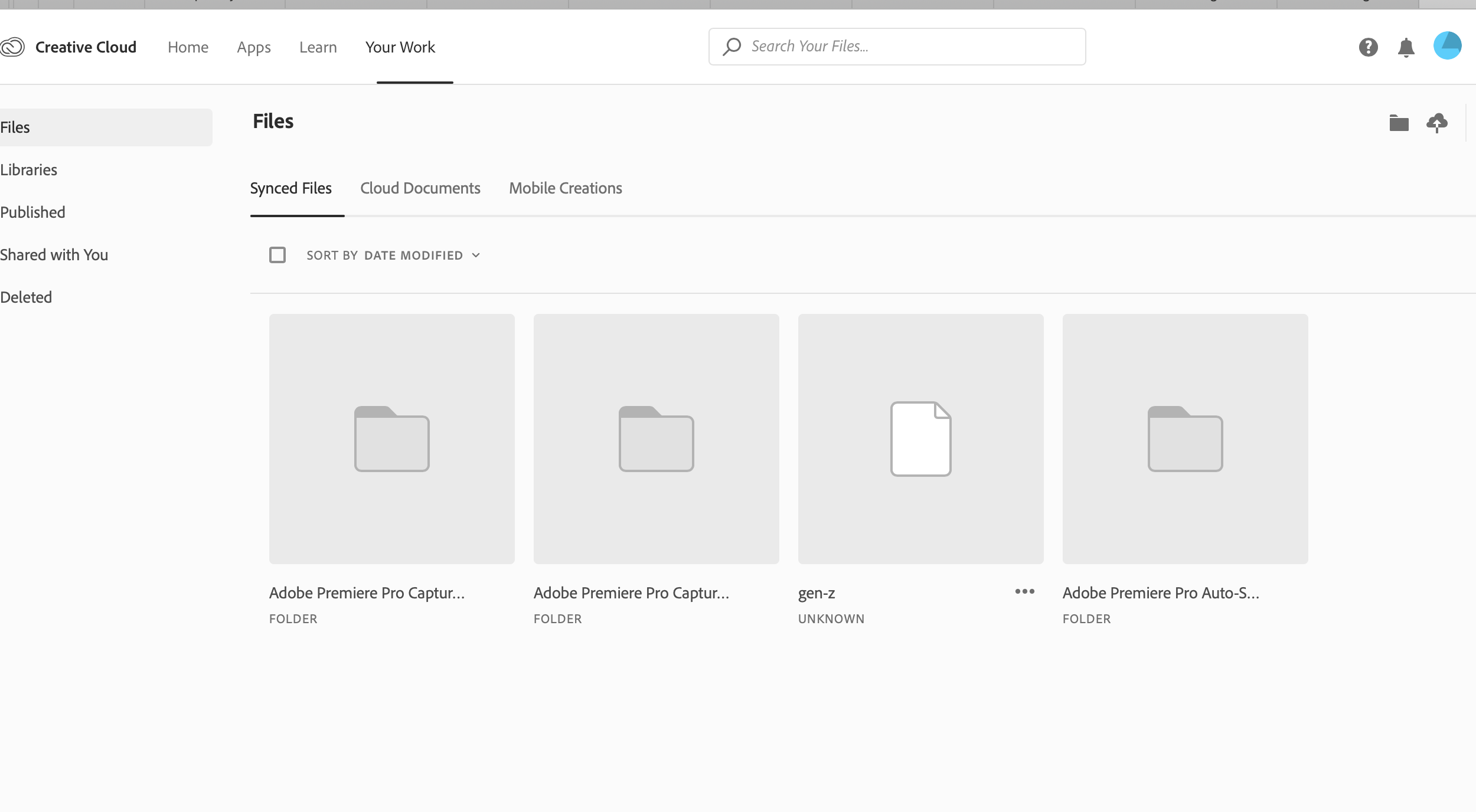Expand the Sort By Date Modified dropdown
The height and width of the screenshot is (812, 1476).
(393, 256)
